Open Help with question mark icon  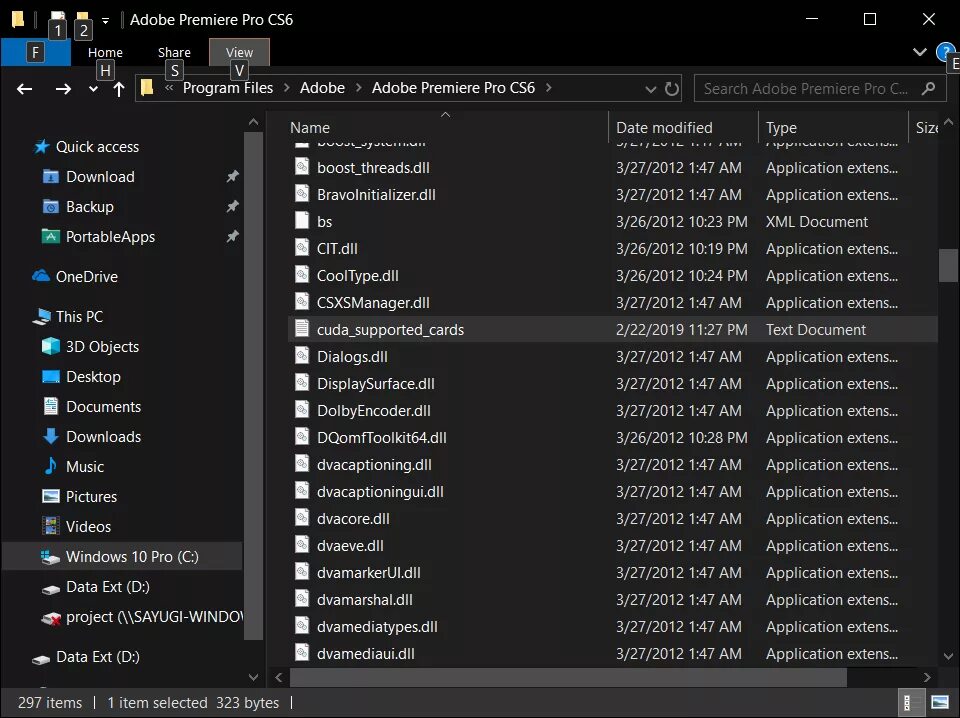[945, 52]
